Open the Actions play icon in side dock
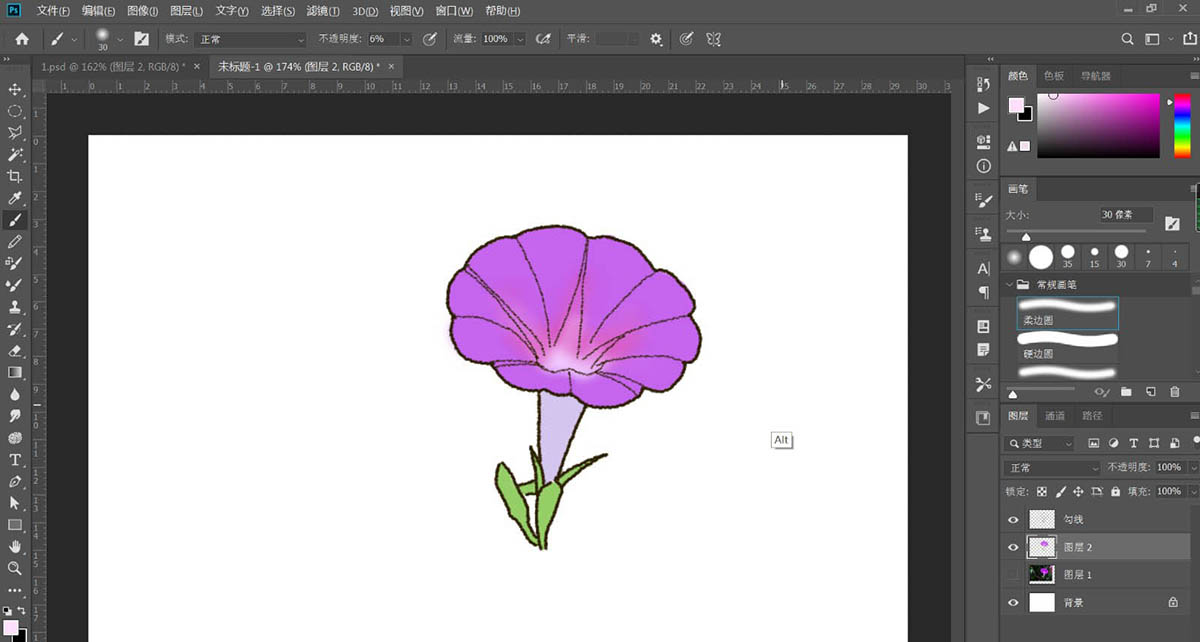1200x642 pixels. pos(983,108)
